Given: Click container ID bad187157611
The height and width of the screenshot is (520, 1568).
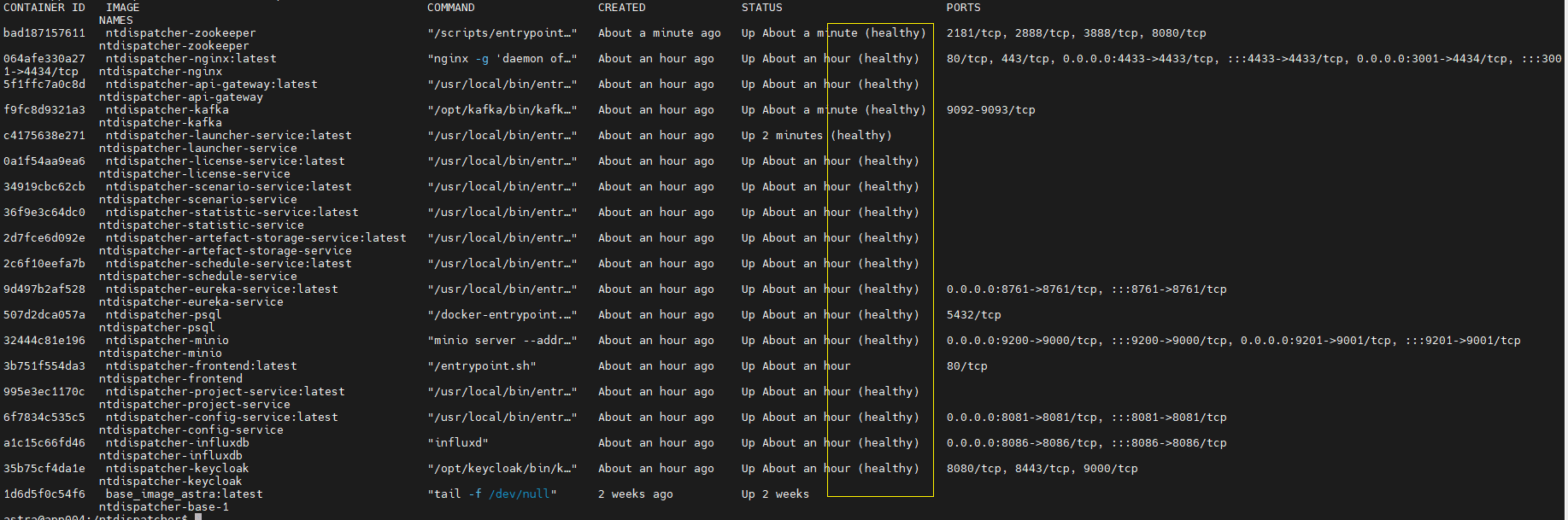Looking at the screenshot, I should pos(44,33).
